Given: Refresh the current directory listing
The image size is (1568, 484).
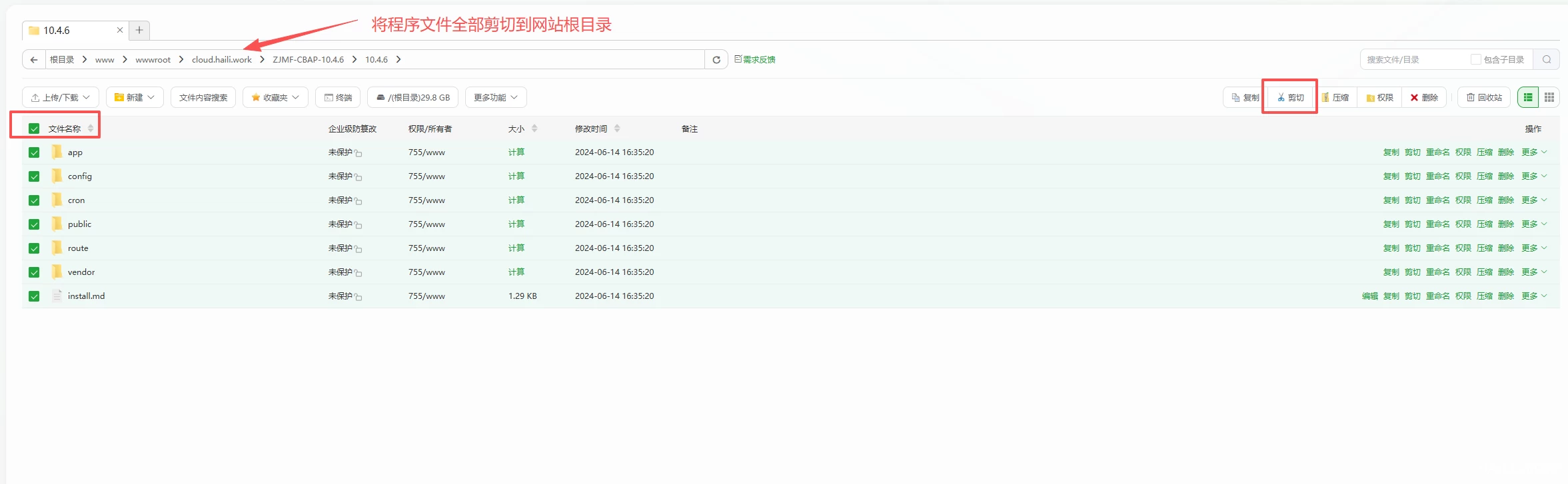Looking at the screenshot, I should click(x=716, y=60).
